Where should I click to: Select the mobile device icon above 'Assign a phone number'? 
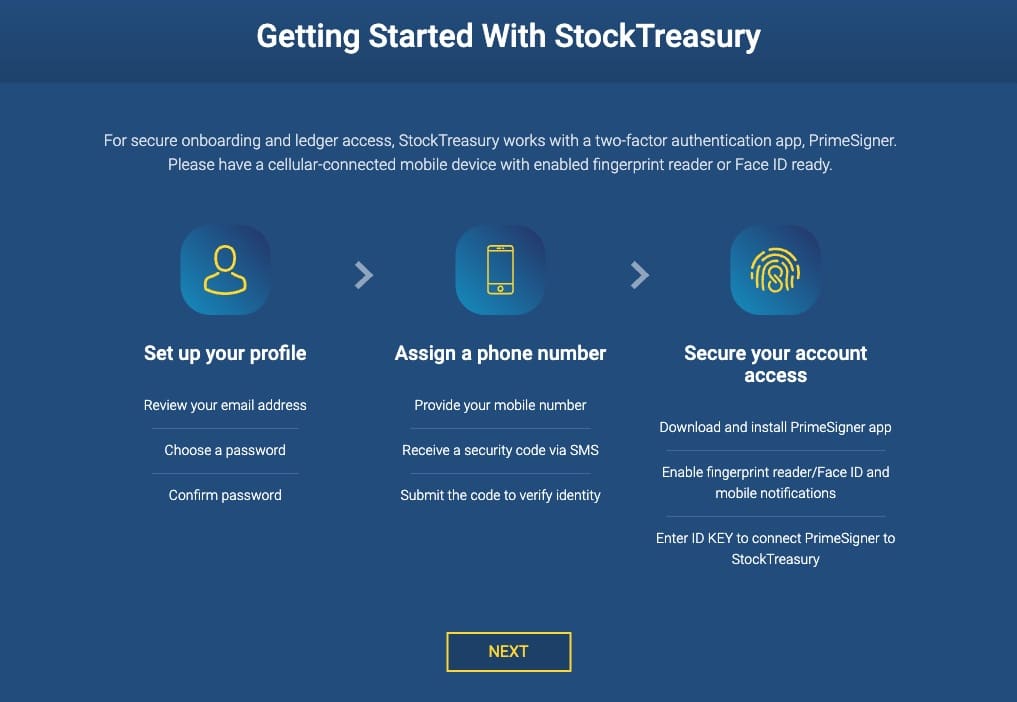pyautogui.click(x=500, y=270)
